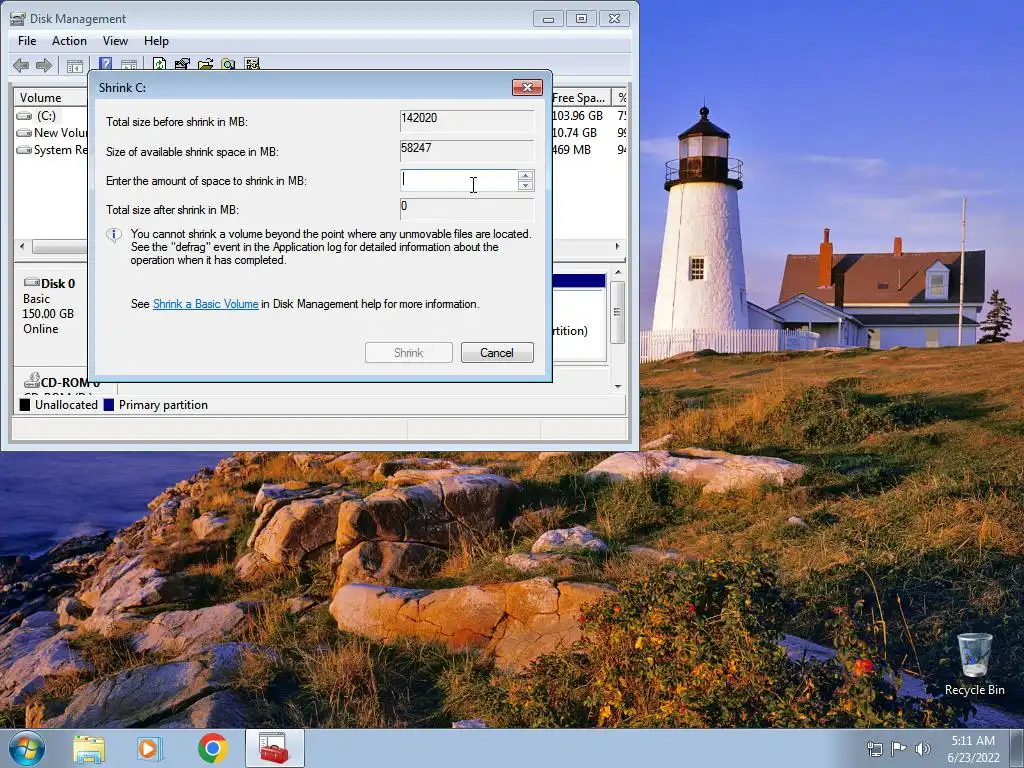Launch Windows Media Player from taskbar

tap(149, 749)
